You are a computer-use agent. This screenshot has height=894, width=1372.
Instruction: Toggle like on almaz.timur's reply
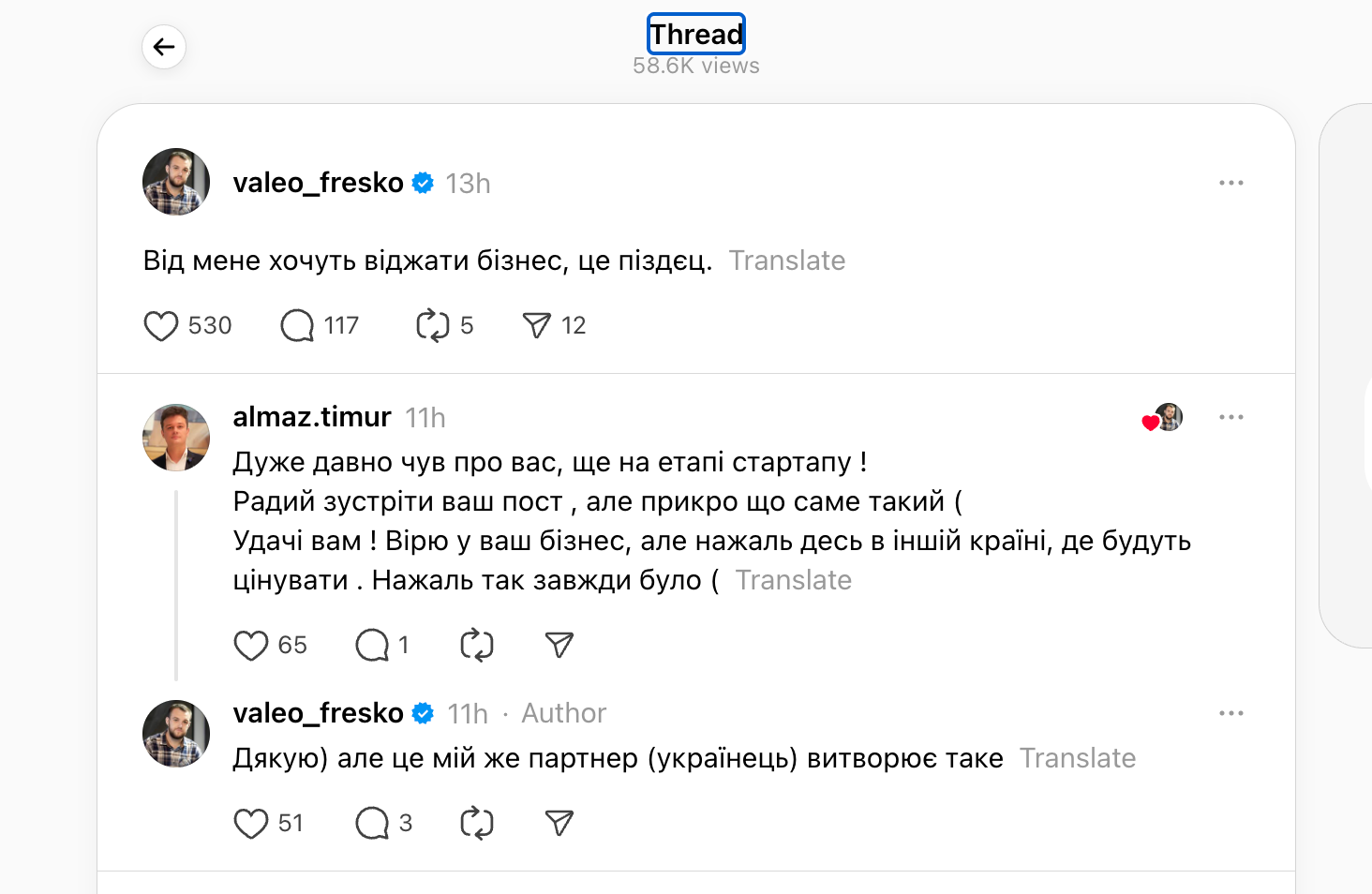click(x=249, y=645)
